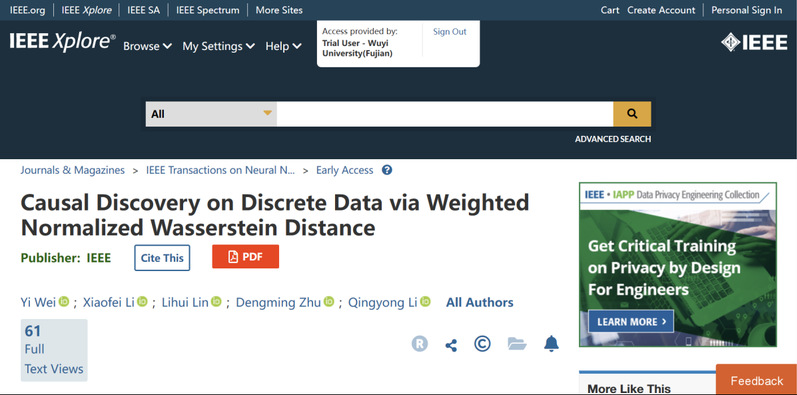Open IEEE Transactions on Neural N... breadcrumb

221,170
